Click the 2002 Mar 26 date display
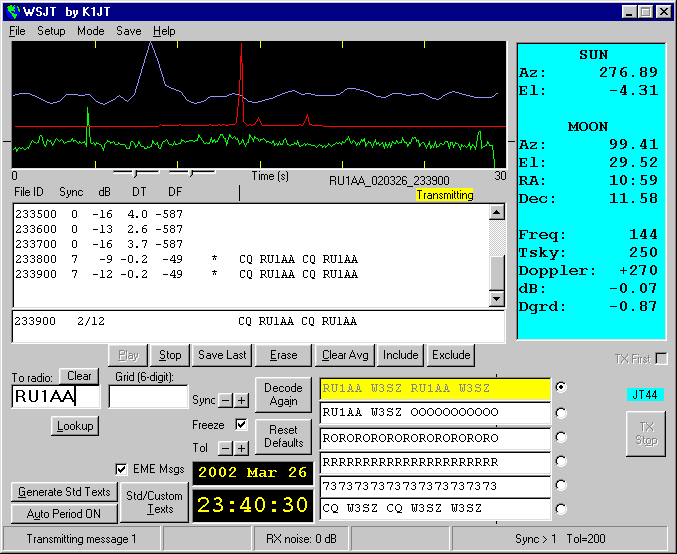Screen dimensions: 677x554 tap(253, 473)
